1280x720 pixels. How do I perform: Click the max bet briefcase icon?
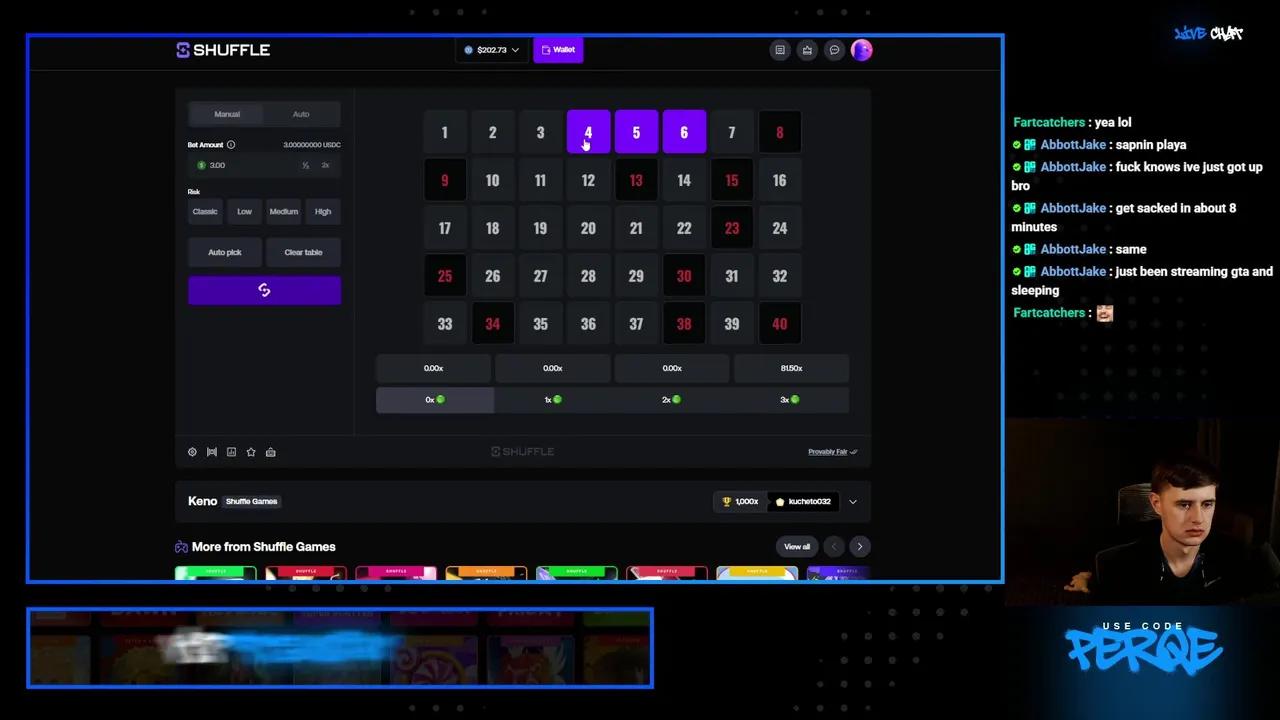270,452
